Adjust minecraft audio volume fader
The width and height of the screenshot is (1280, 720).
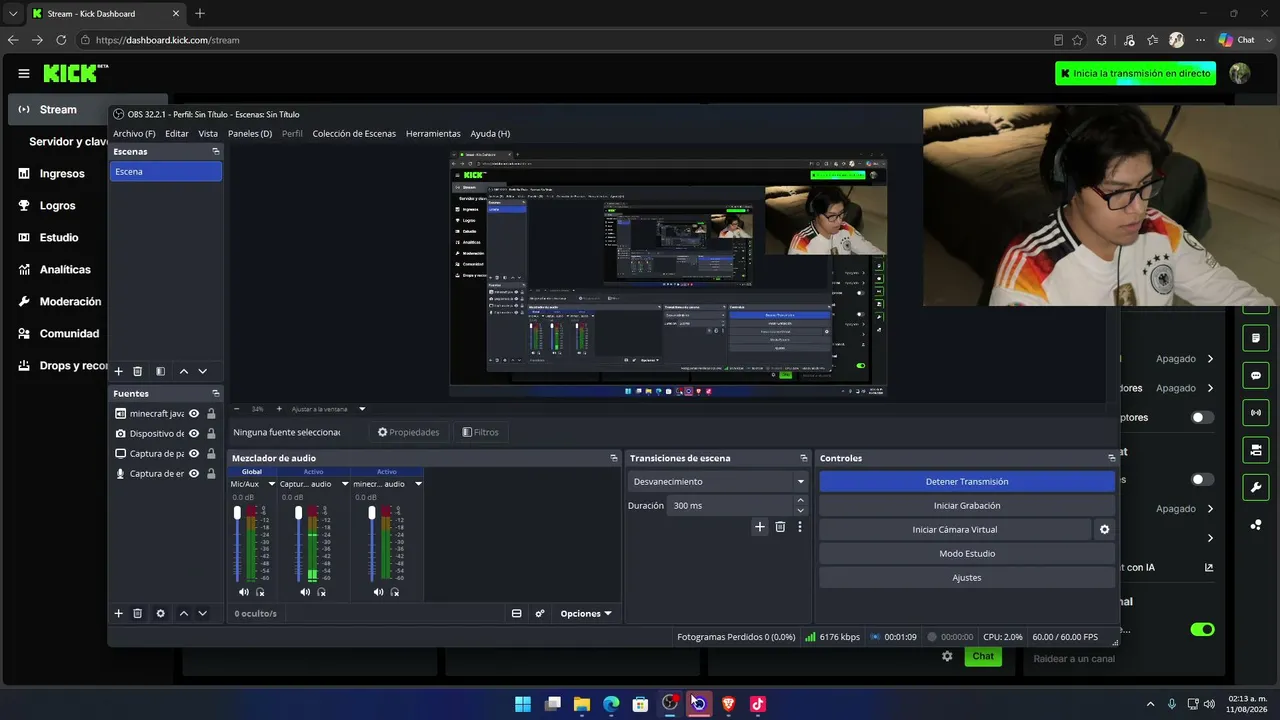372,513
